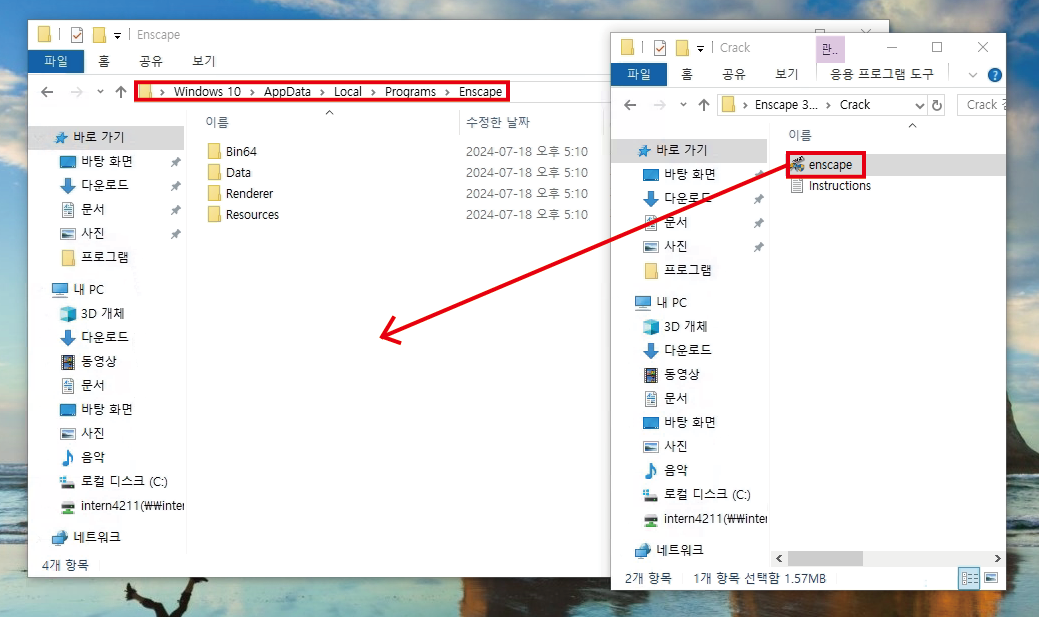
Task: Select 프로그램 folder in Crack window sidebar
Action: click(x=678, y=270)
